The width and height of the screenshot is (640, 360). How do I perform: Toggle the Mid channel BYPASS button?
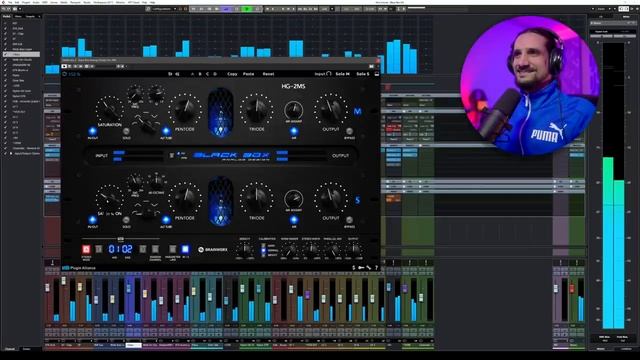(x=349, y=131)
